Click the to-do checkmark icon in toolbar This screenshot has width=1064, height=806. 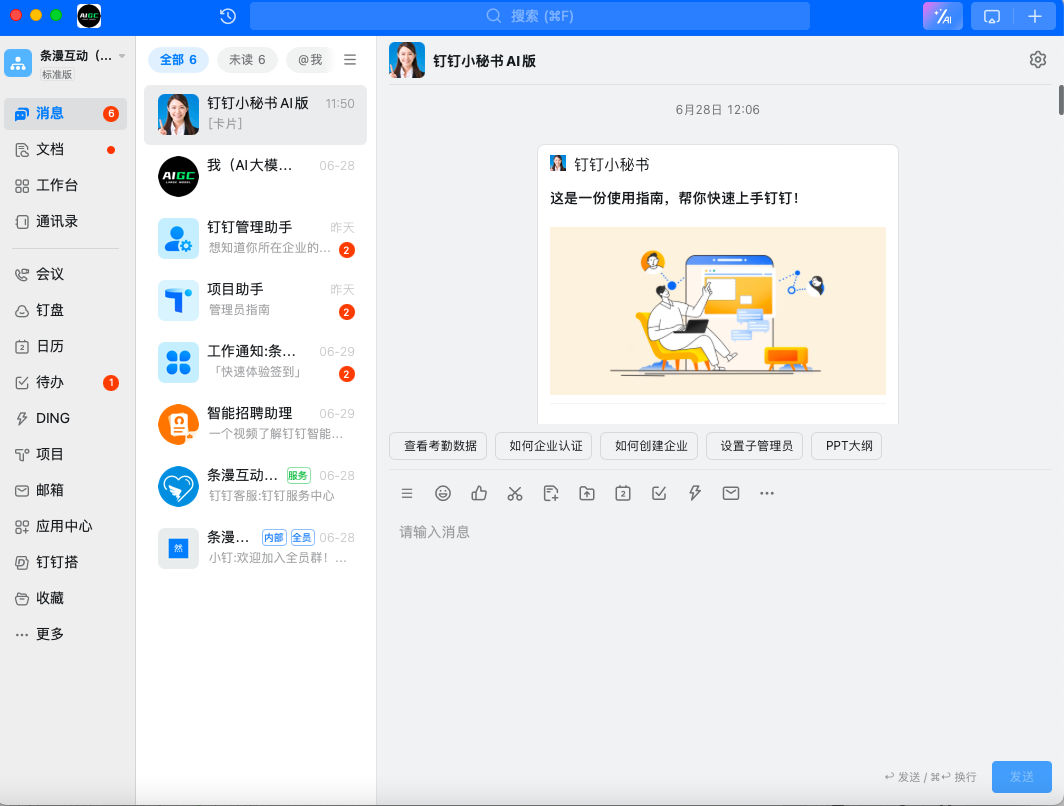(659, 493)
